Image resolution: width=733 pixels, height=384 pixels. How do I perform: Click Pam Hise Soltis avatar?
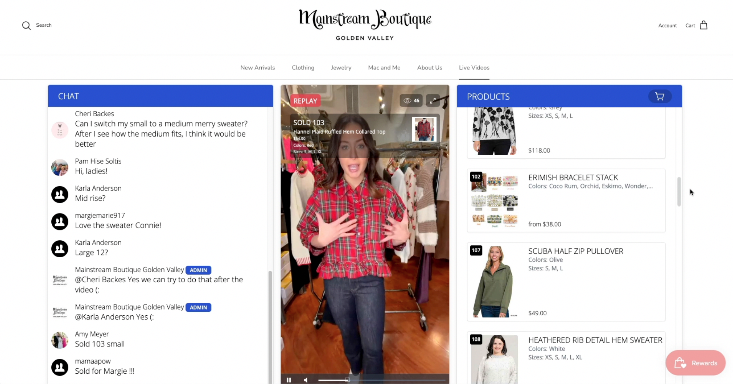pyautogui.click(x=60, y=167)
